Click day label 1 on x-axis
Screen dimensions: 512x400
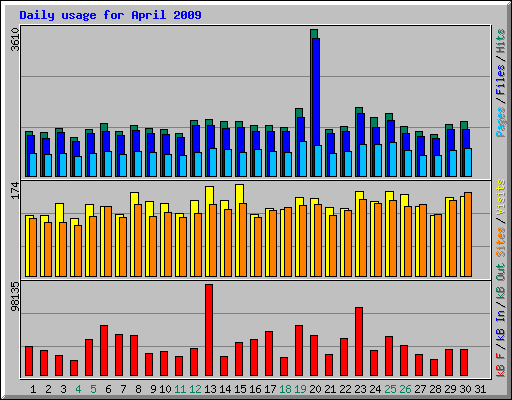pos(33,389)
